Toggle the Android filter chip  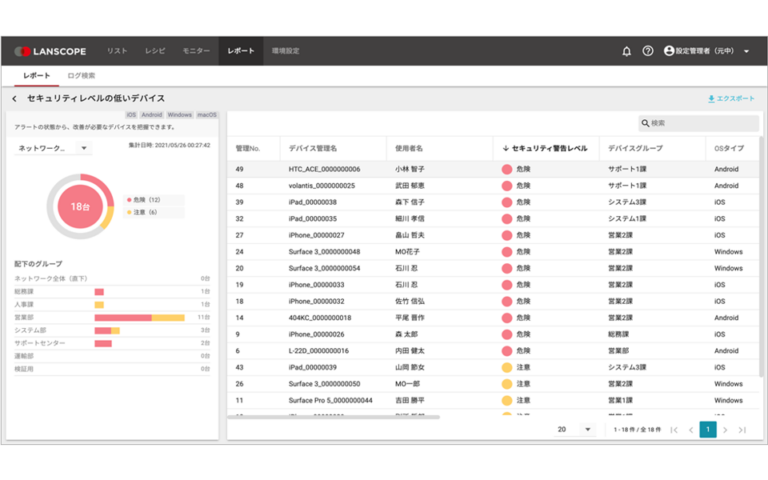tap(151, 115)
